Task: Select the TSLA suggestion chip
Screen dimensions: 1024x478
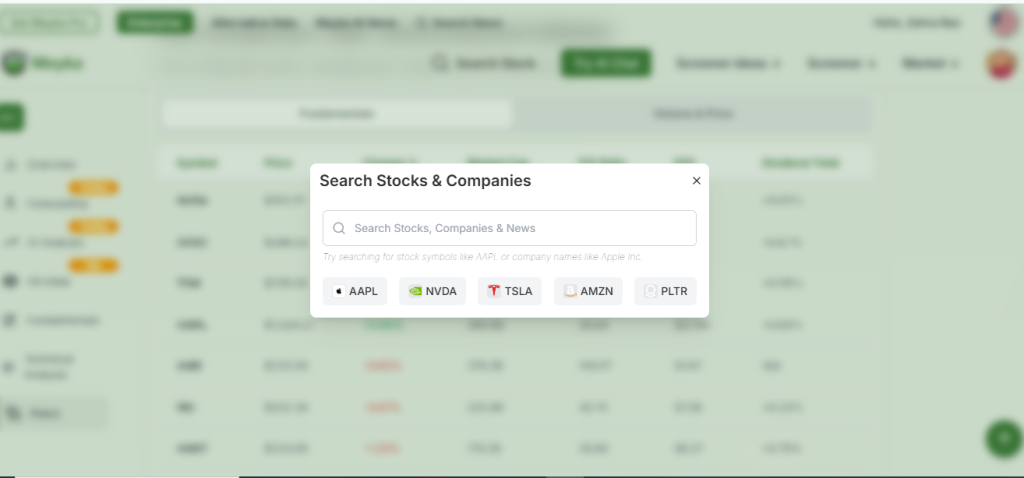Action: [x=509, y=291]
